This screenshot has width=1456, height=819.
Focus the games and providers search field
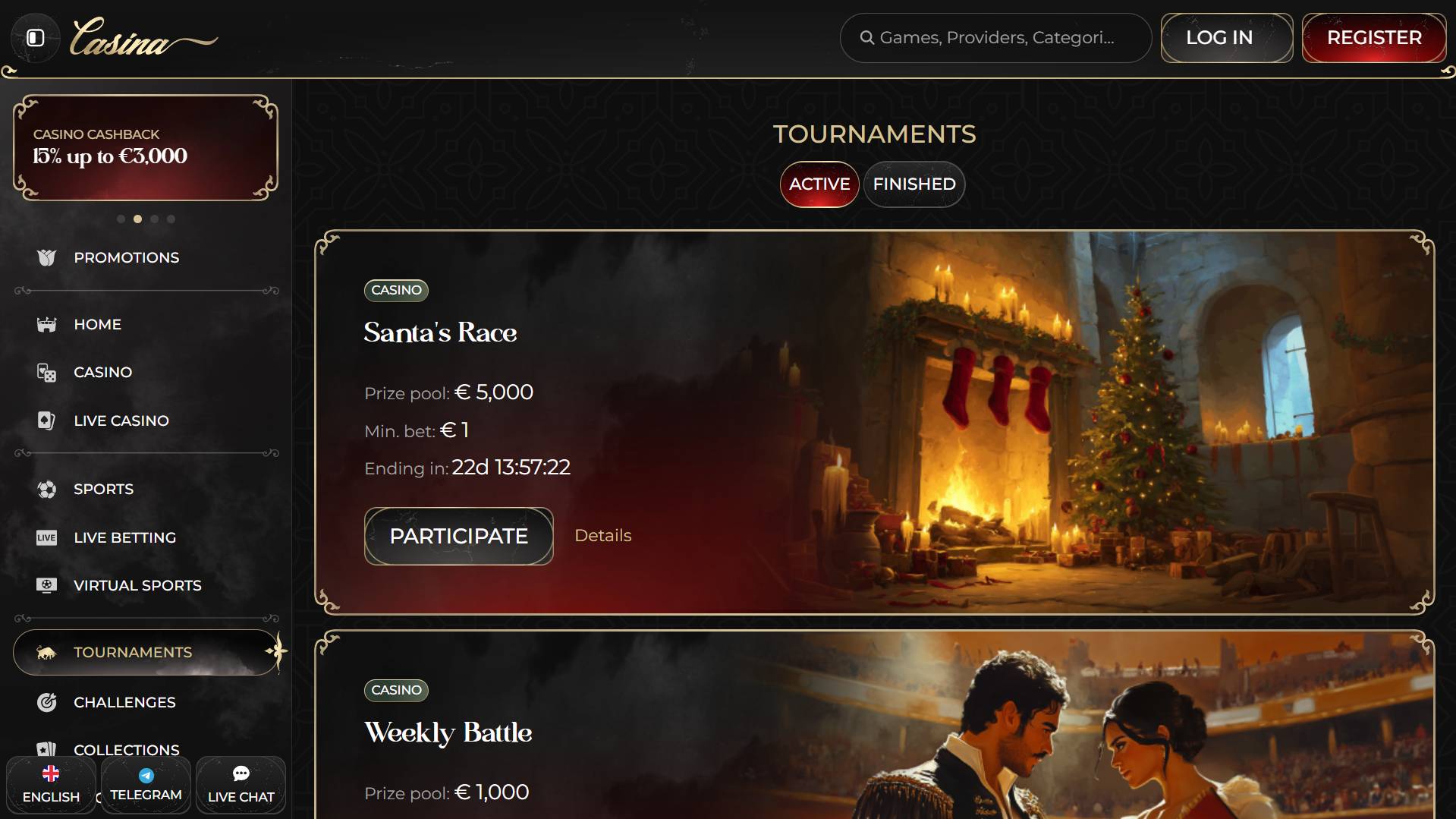(995, 38)
